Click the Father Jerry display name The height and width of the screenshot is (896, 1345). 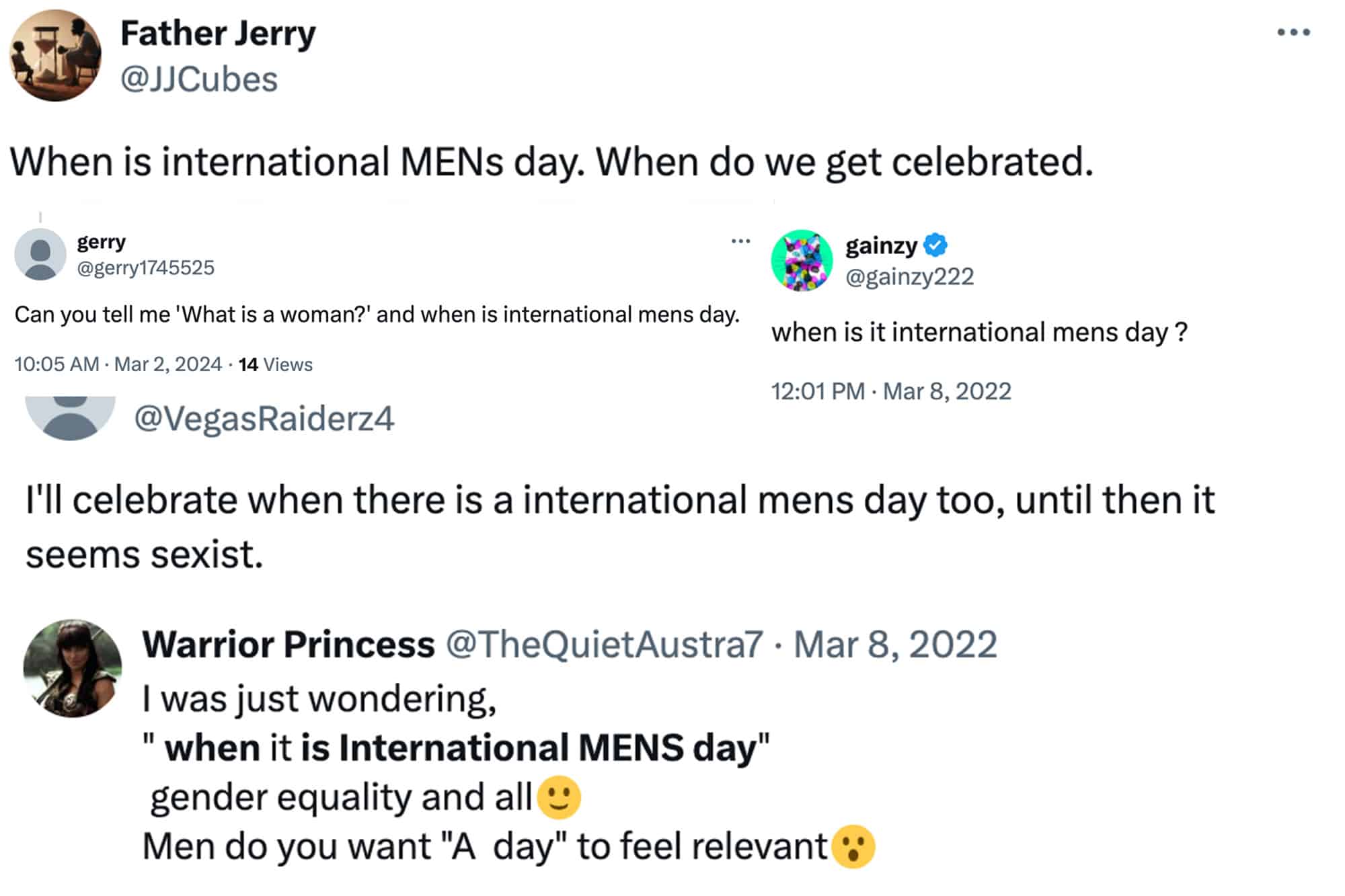(218, 34)
